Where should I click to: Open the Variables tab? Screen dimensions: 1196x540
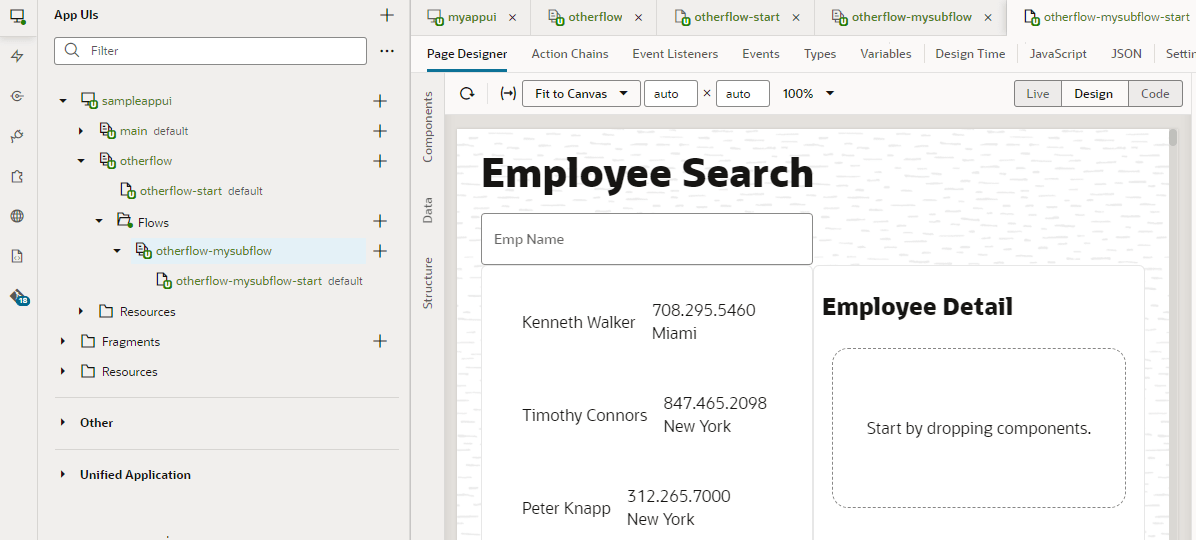click(x=885, y=54)
